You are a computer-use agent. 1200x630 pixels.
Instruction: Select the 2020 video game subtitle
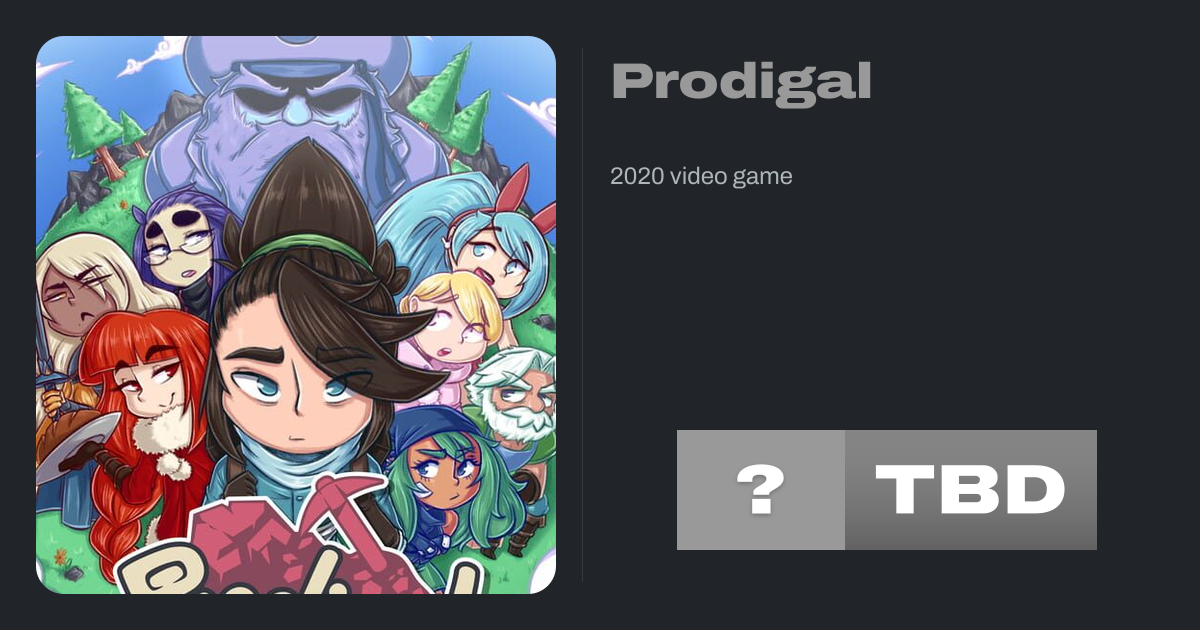pos(701,177)
